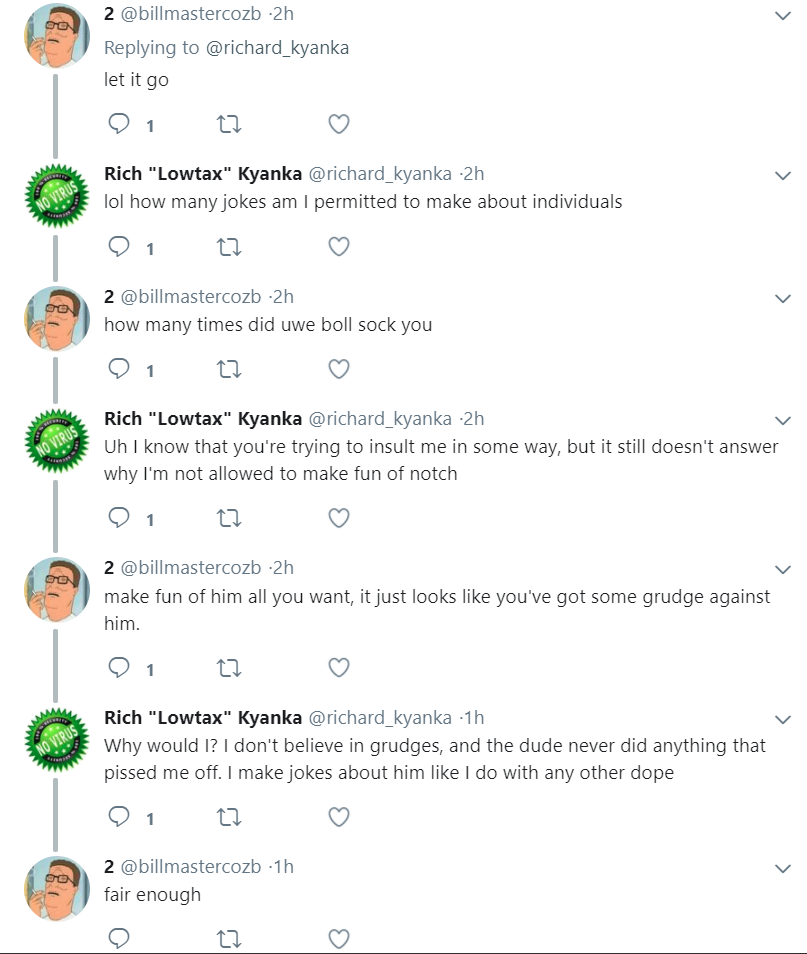Screen dimensions: 807x954
Task: Reply to the "make fun of notch" tweet
Action: [119, 518]
